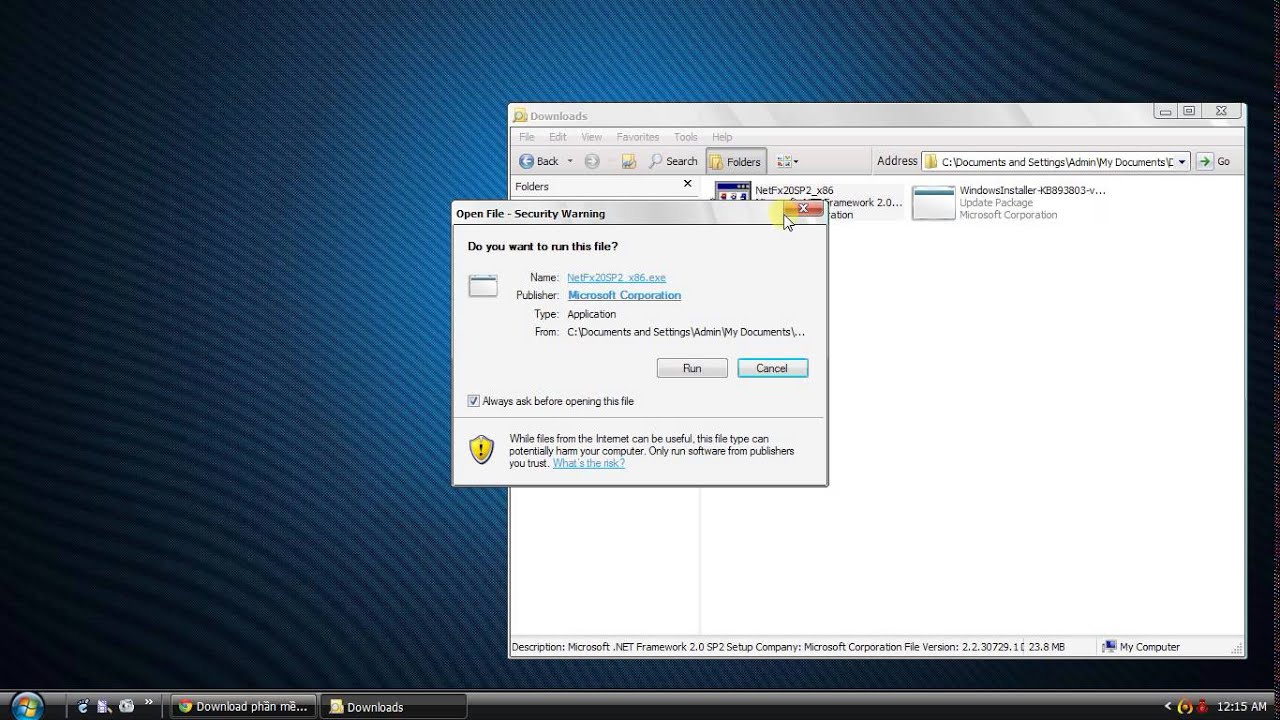Open the Windows Start orb
1280x720 pixels.
pos(27,705)
